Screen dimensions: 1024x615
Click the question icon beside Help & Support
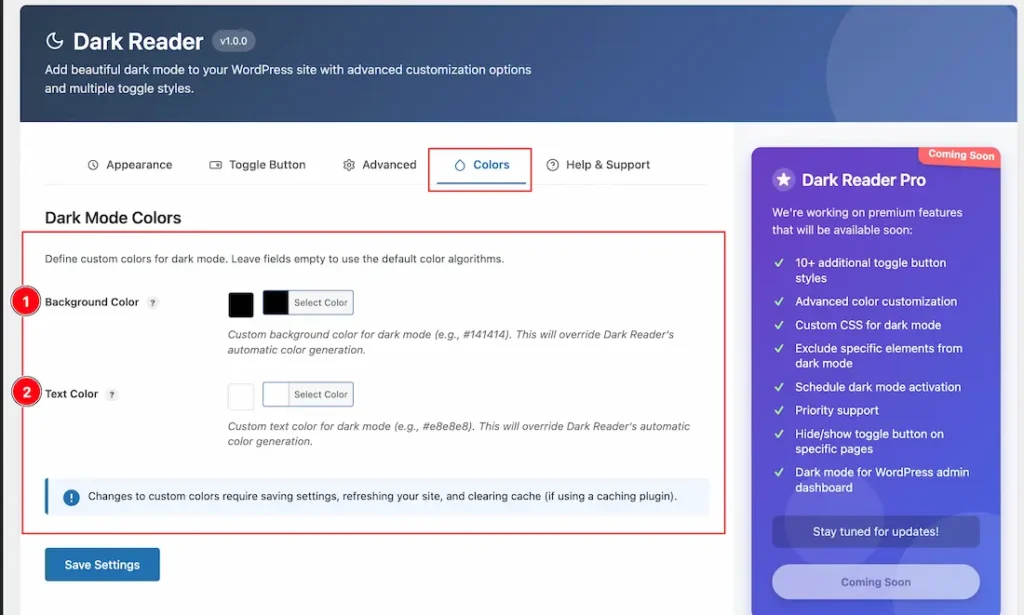pyautogui.click(x=552, y=165)
